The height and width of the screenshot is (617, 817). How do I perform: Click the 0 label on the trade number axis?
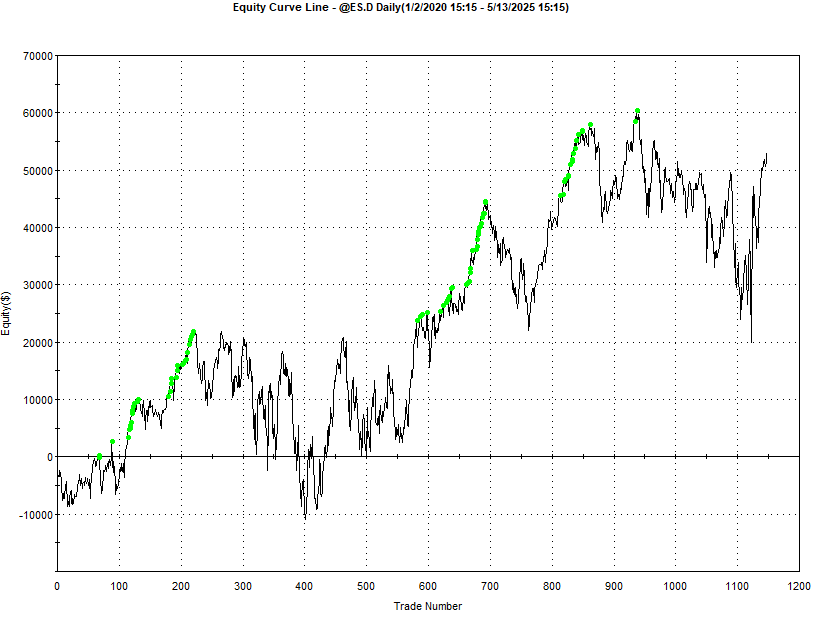pyautogui.click(x=57, y=586)
